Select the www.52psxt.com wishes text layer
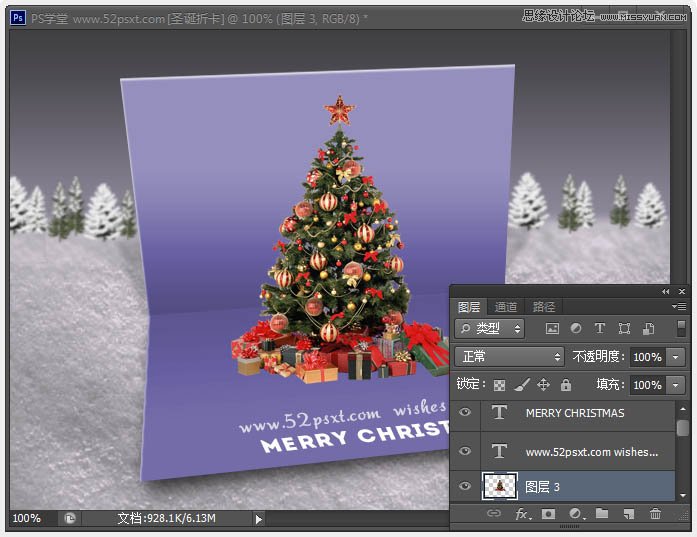 pyautogui.click(x=590, y=451)
